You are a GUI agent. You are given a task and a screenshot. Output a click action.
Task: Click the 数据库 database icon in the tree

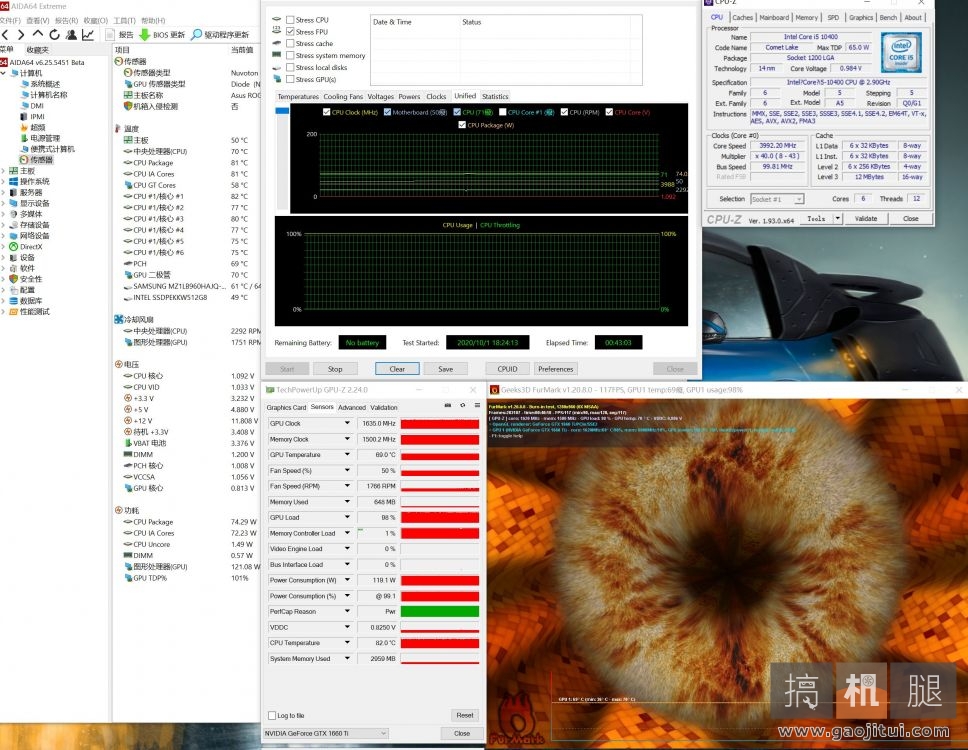pos(14,301)
